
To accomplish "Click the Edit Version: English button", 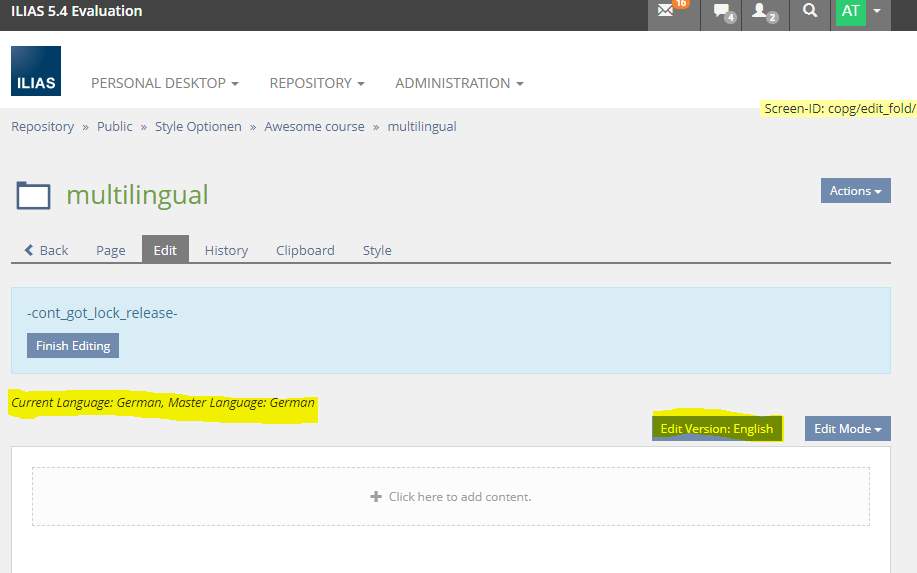I will (717, 429).
